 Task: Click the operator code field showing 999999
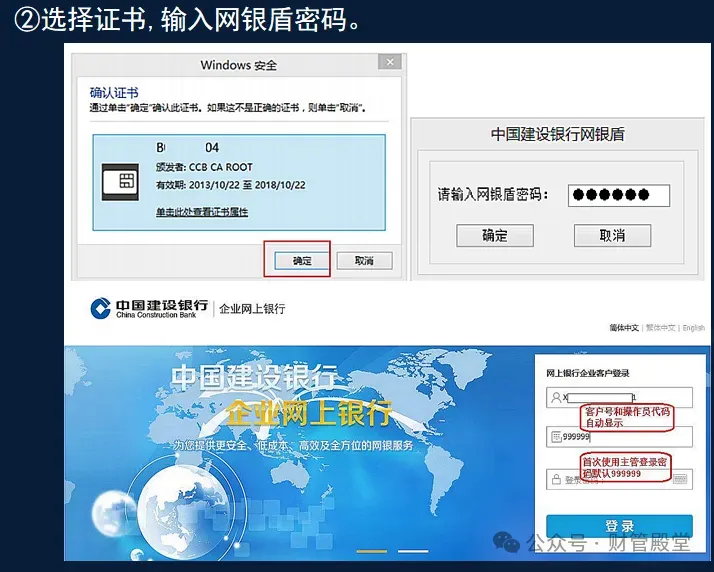click(619, 437)
